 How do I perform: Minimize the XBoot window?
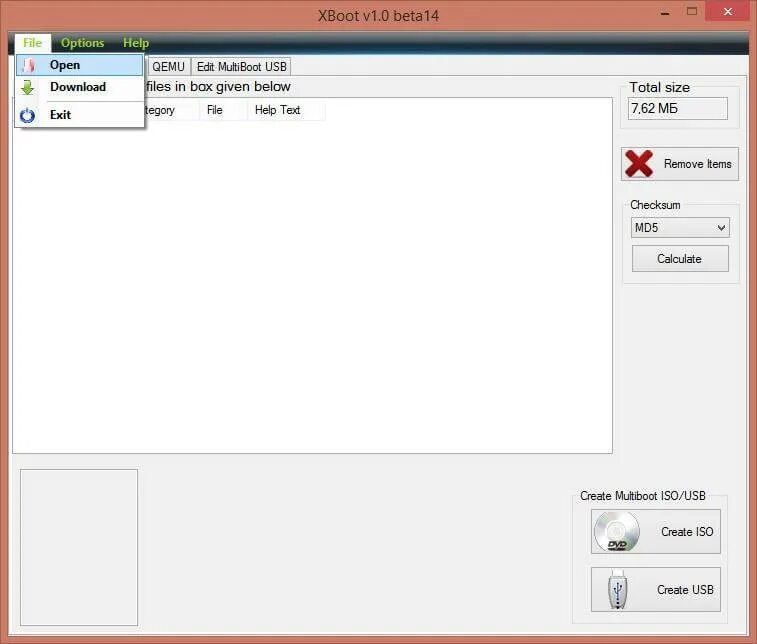point(665,13)
